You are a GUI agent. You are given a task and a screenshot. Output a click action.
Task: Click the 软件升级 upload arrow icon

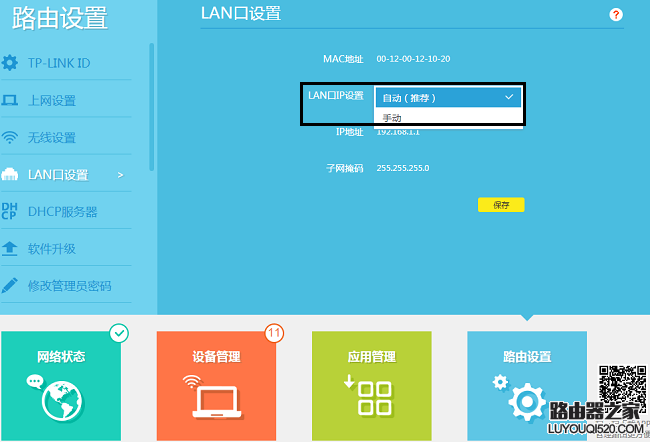click(10, 248)
